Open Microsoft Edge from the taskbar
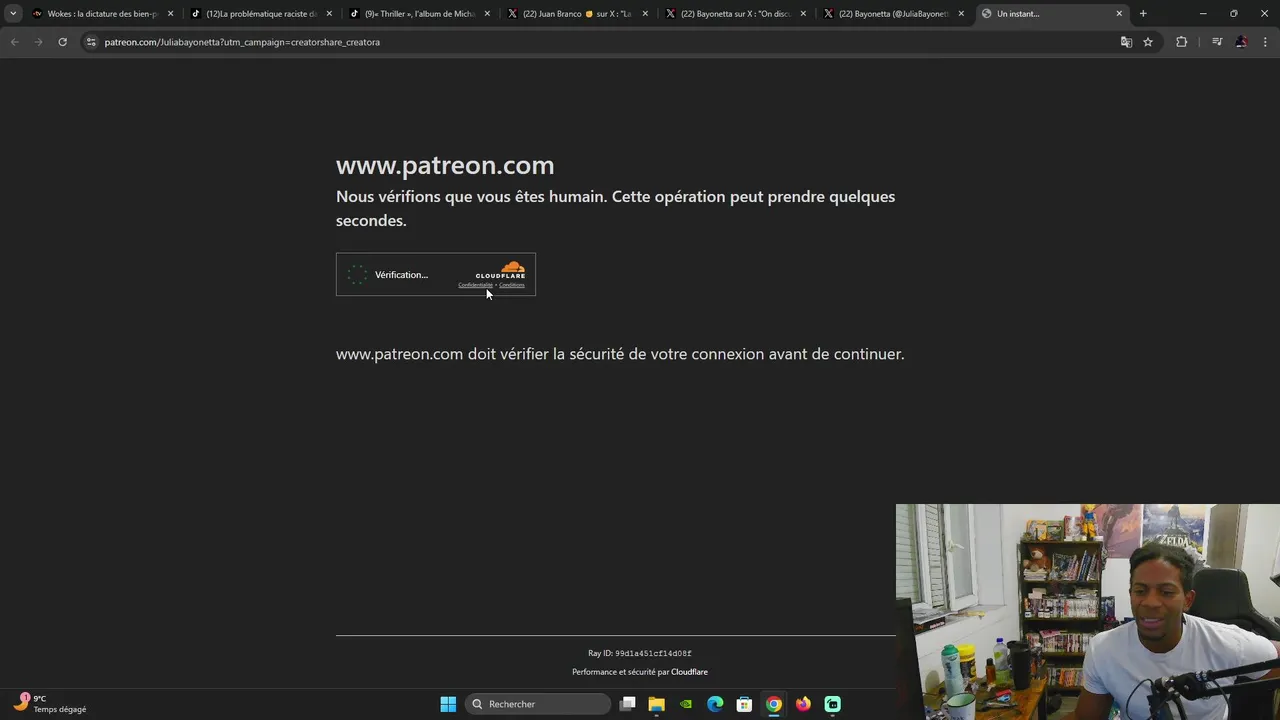Screen dimensions: 1280x720 point(715,704)
